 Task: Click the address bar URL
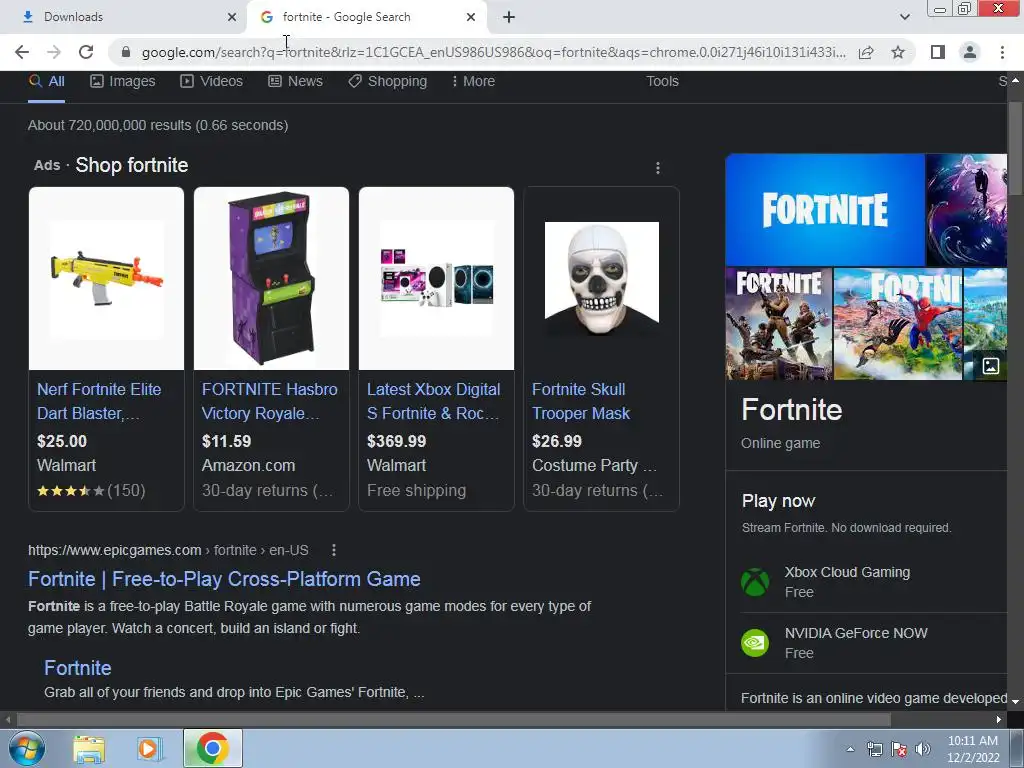tap(493, 52)
